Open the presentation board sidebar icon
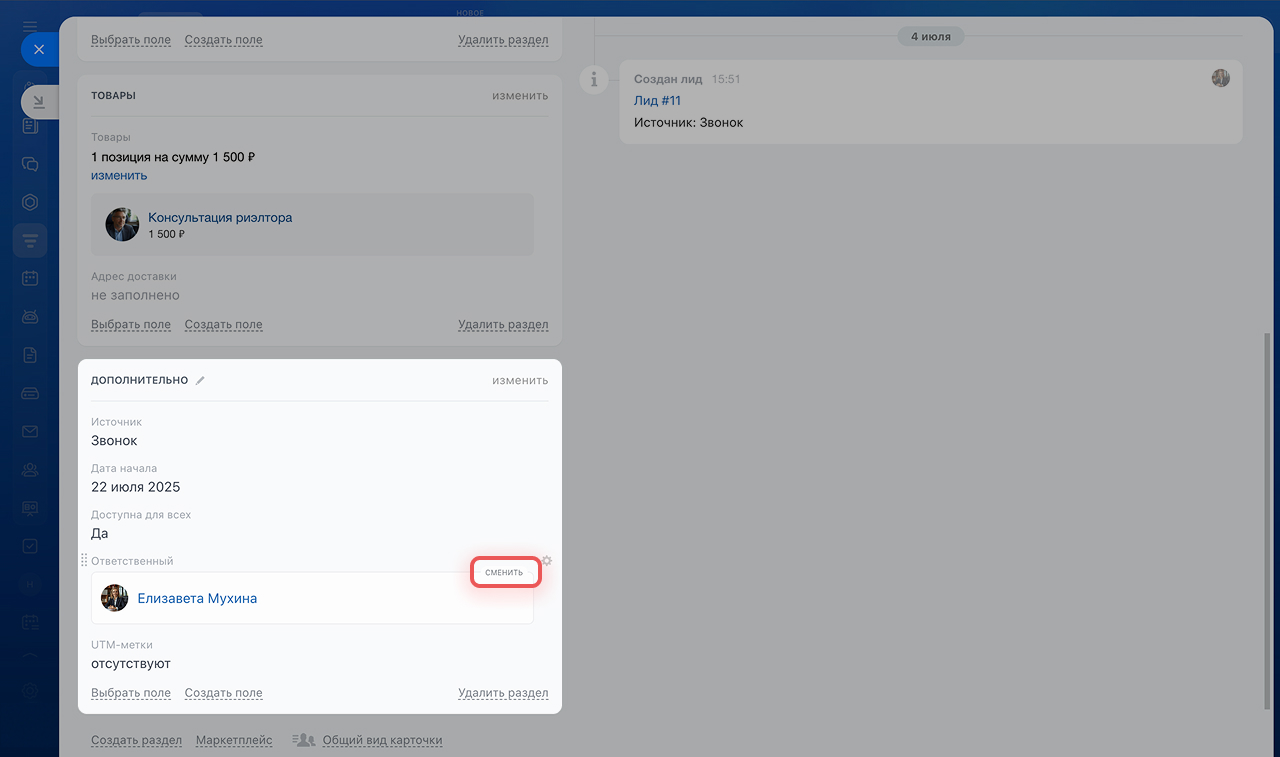Viewport: 1280px width, 757px height. [30, 507]
